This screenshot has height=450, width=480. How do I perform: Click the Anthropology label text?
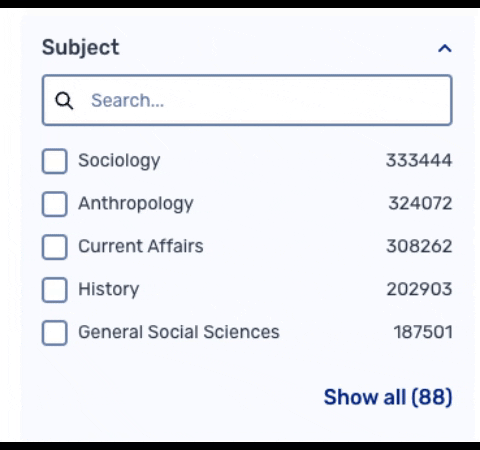coord(136,204)
